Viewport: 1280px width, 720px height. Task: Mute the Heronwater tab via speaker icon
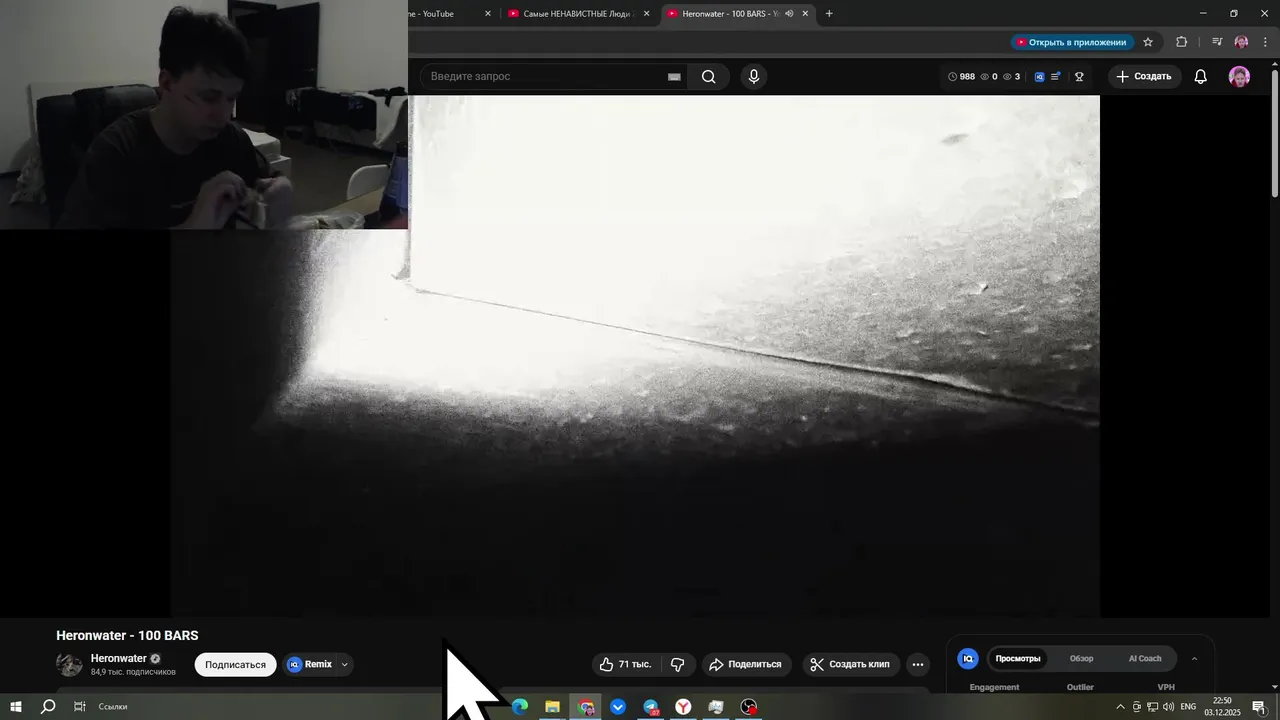789,14
